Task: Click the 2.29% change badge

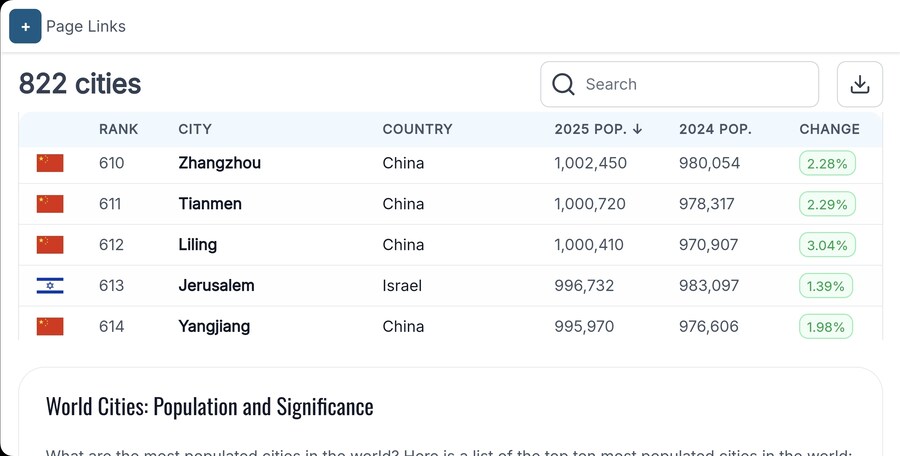Action: (827, 204)
